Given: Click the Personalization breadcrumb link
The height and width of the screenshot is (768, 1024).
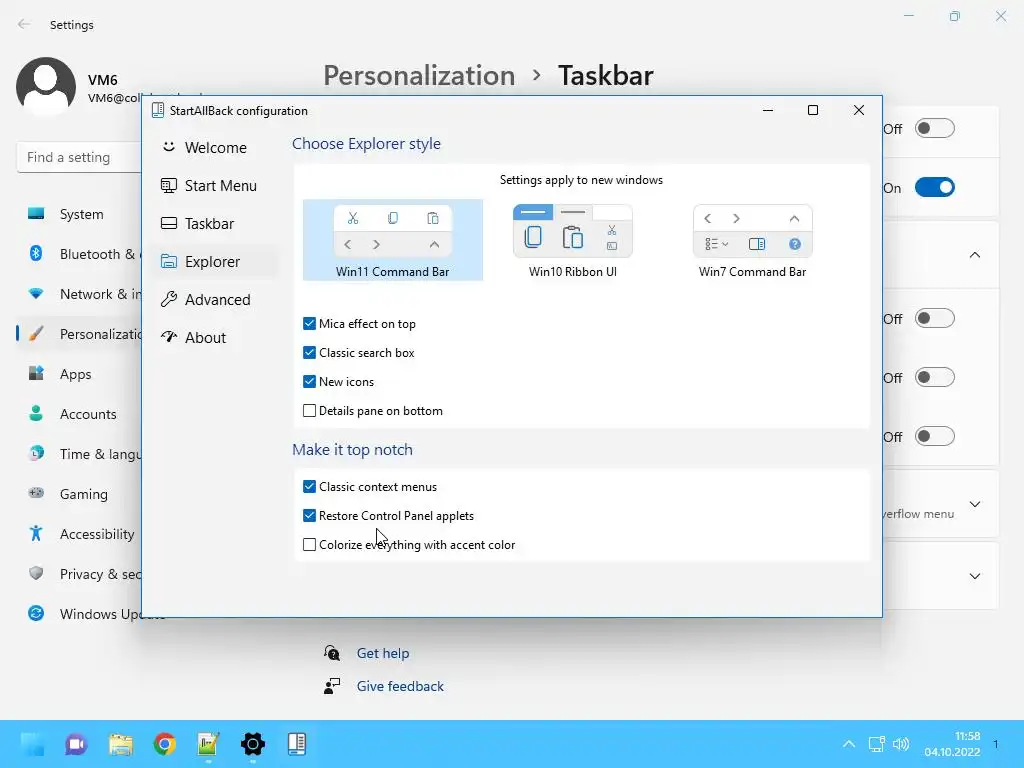Looking at the screenshot, I should [419, 76].
